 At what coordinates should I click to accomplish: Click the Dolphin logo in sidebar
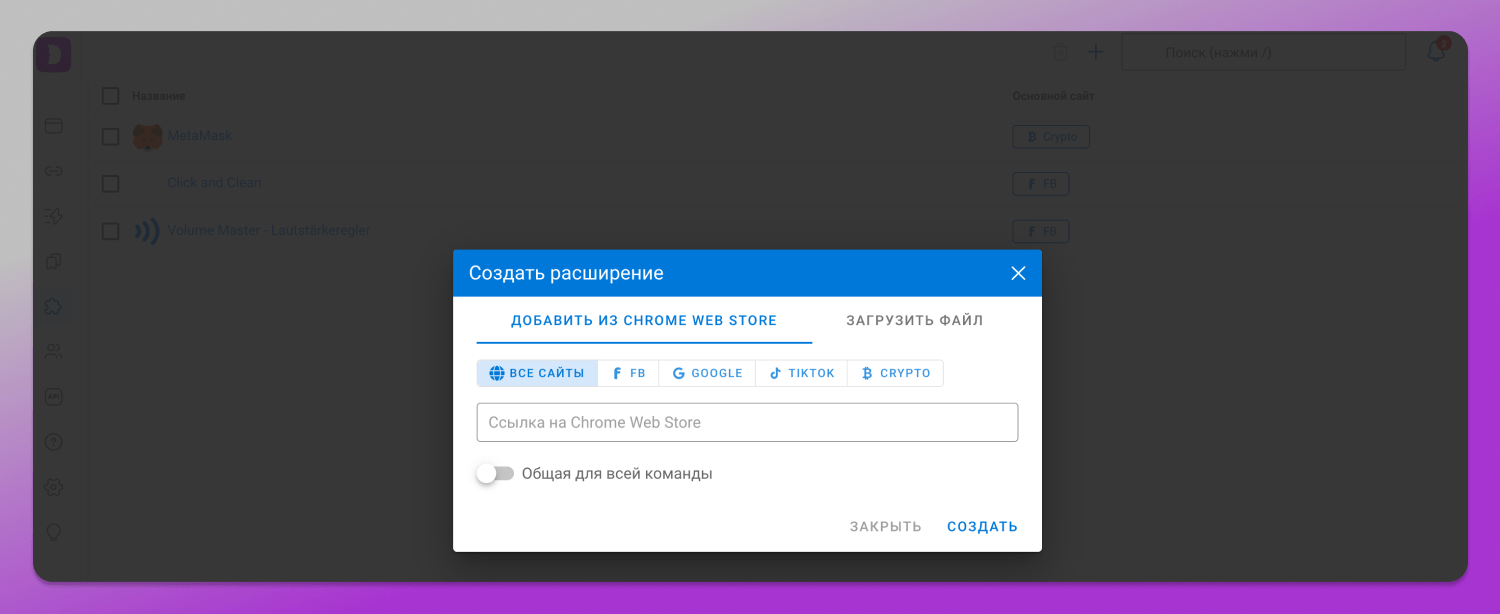[x=54, y=53]
